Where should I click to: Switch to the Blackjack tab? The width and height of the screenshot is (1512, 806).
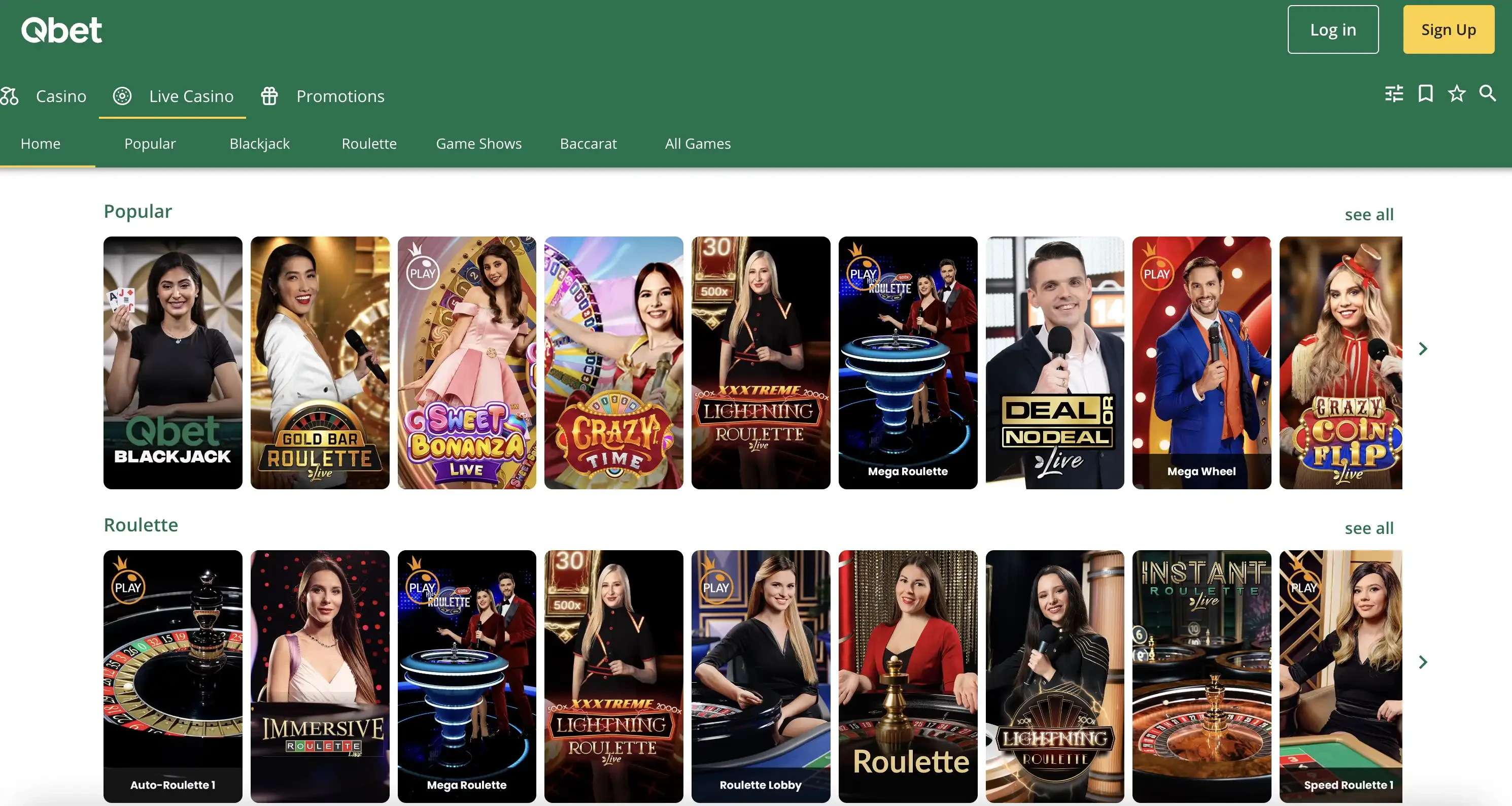point(259,143)
